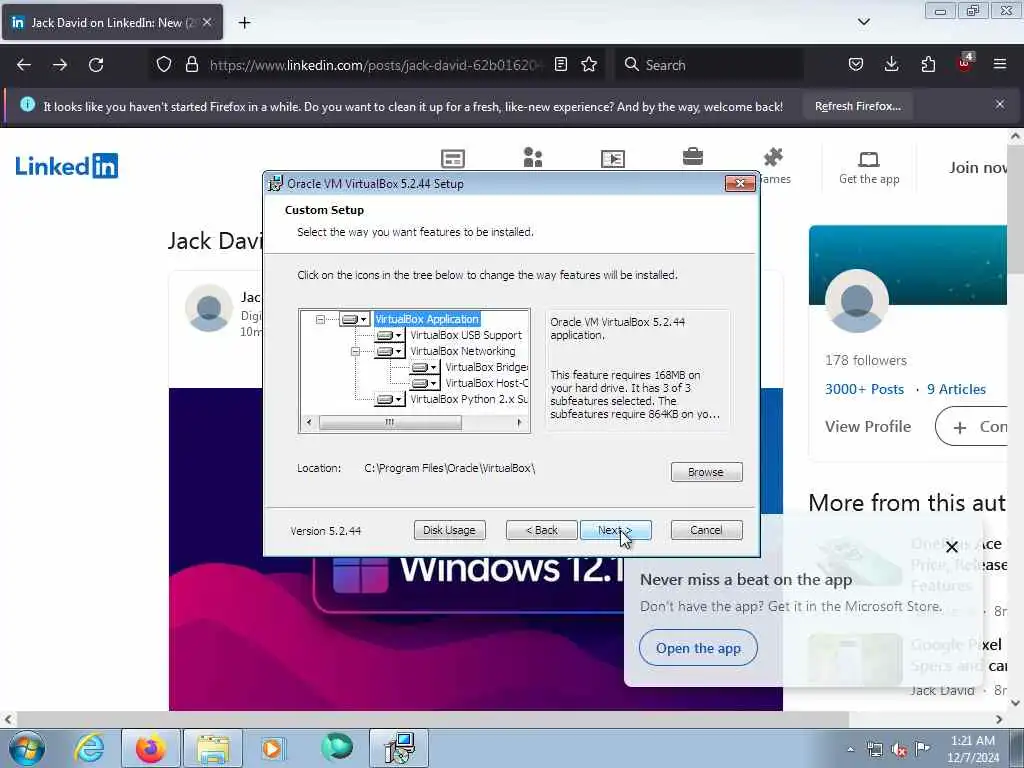Open LinkedIn Articles nav icon
The image size is (1024, 768).
coord(453,159)
